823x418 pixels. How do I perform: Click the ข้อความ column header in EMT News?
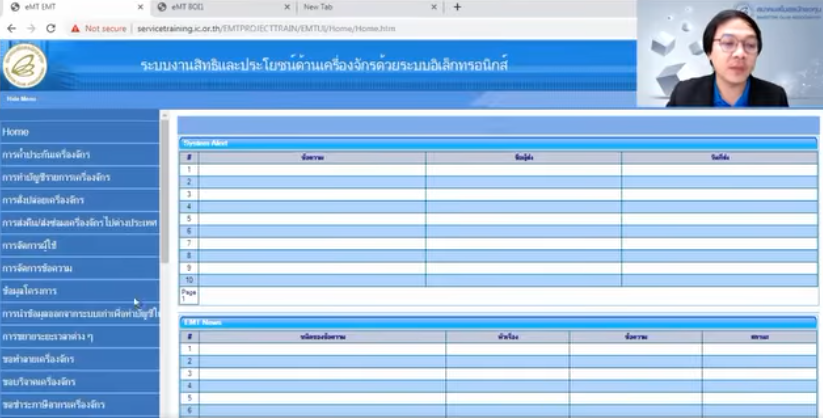636,337
